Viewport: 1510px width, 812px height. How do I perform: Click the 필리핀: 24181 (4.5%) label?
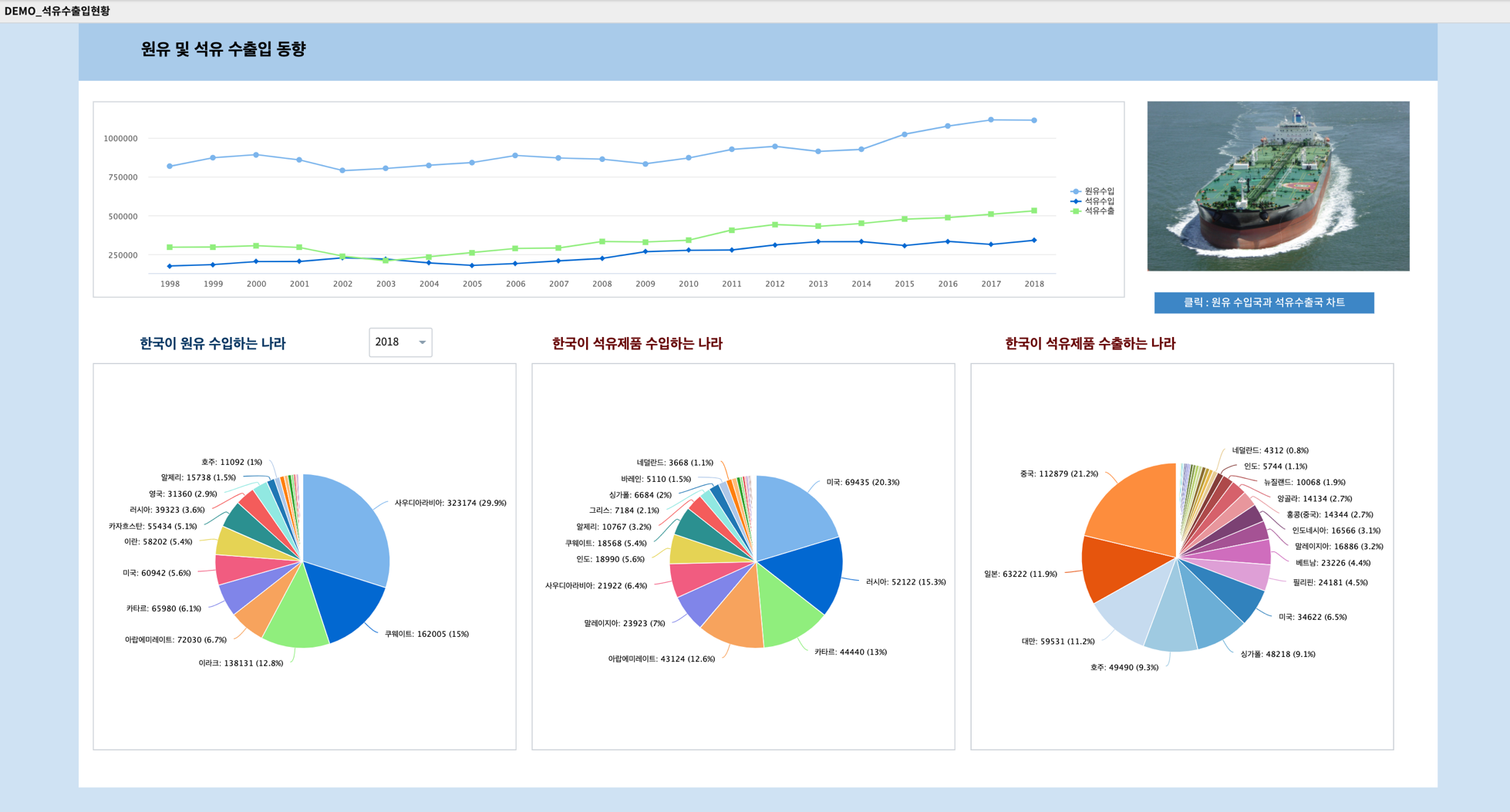1330,583
